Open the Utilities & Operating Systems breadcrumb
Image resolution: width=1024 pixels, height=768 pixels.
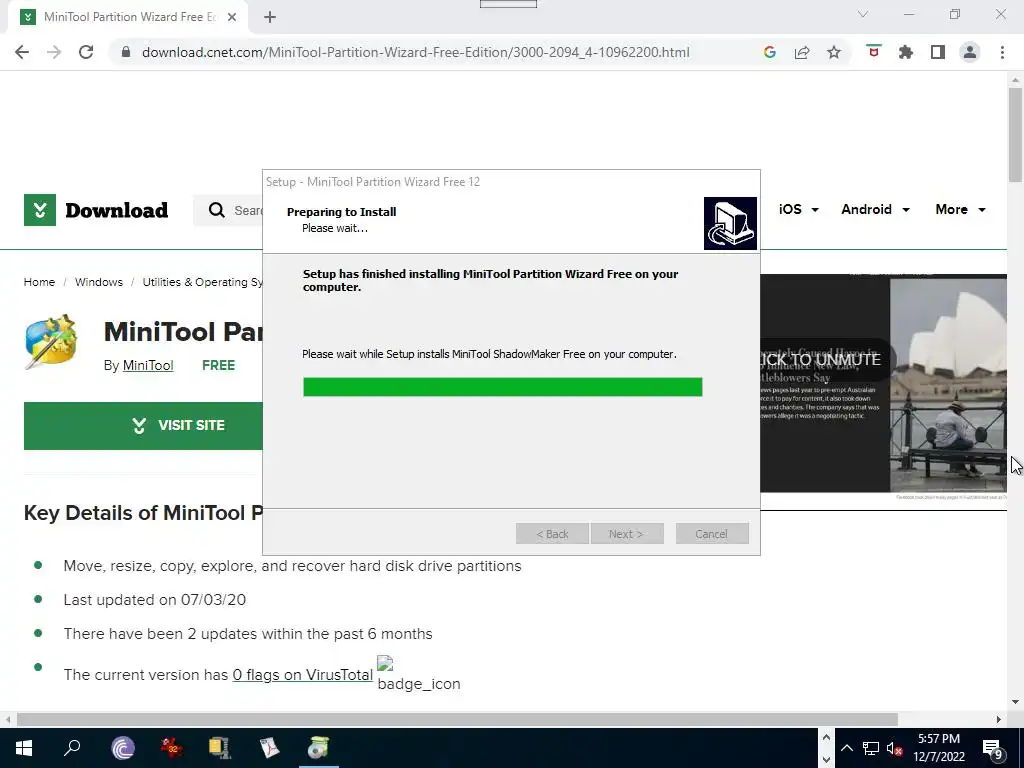click(202, 282)
